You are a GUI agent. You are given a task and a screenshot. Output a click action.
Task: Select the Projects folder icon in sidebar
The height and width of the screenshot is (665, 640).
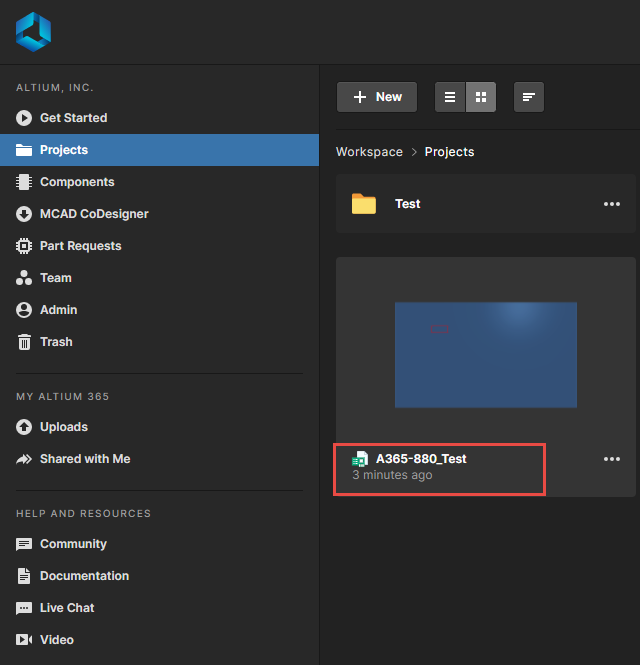[x=24, y=150]
